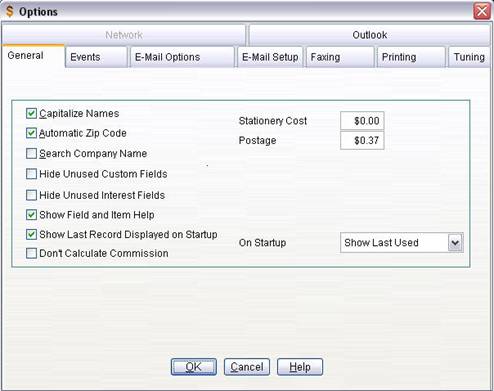Image resolution: width=494 pixels, height=391 pixels.
Task: Open the E-Mail Options tab
Action: tap(182, 57)
